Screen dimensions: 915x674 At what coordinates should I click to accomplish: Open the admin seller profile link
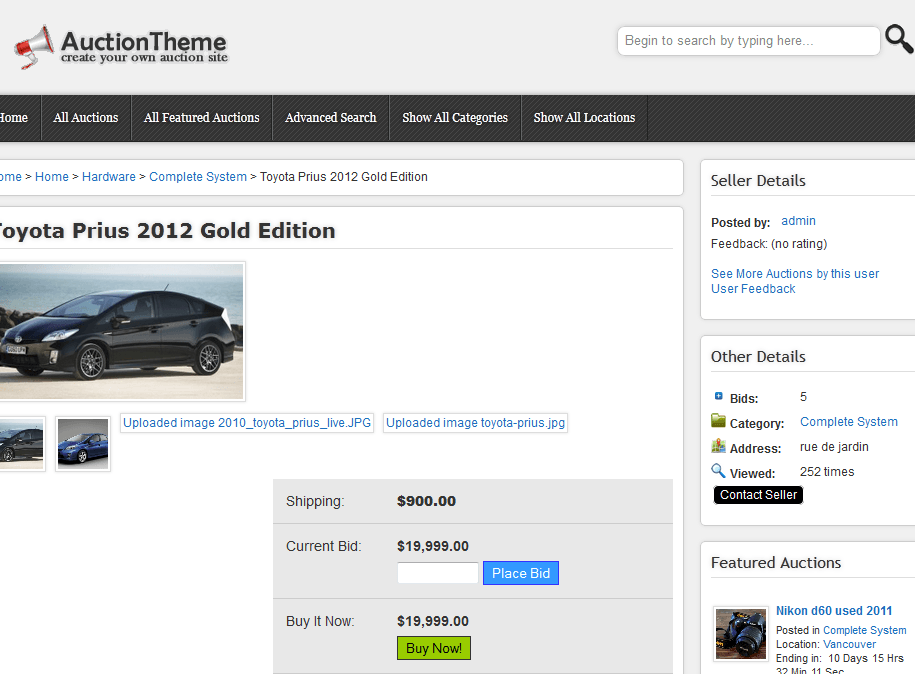point(798,221)
